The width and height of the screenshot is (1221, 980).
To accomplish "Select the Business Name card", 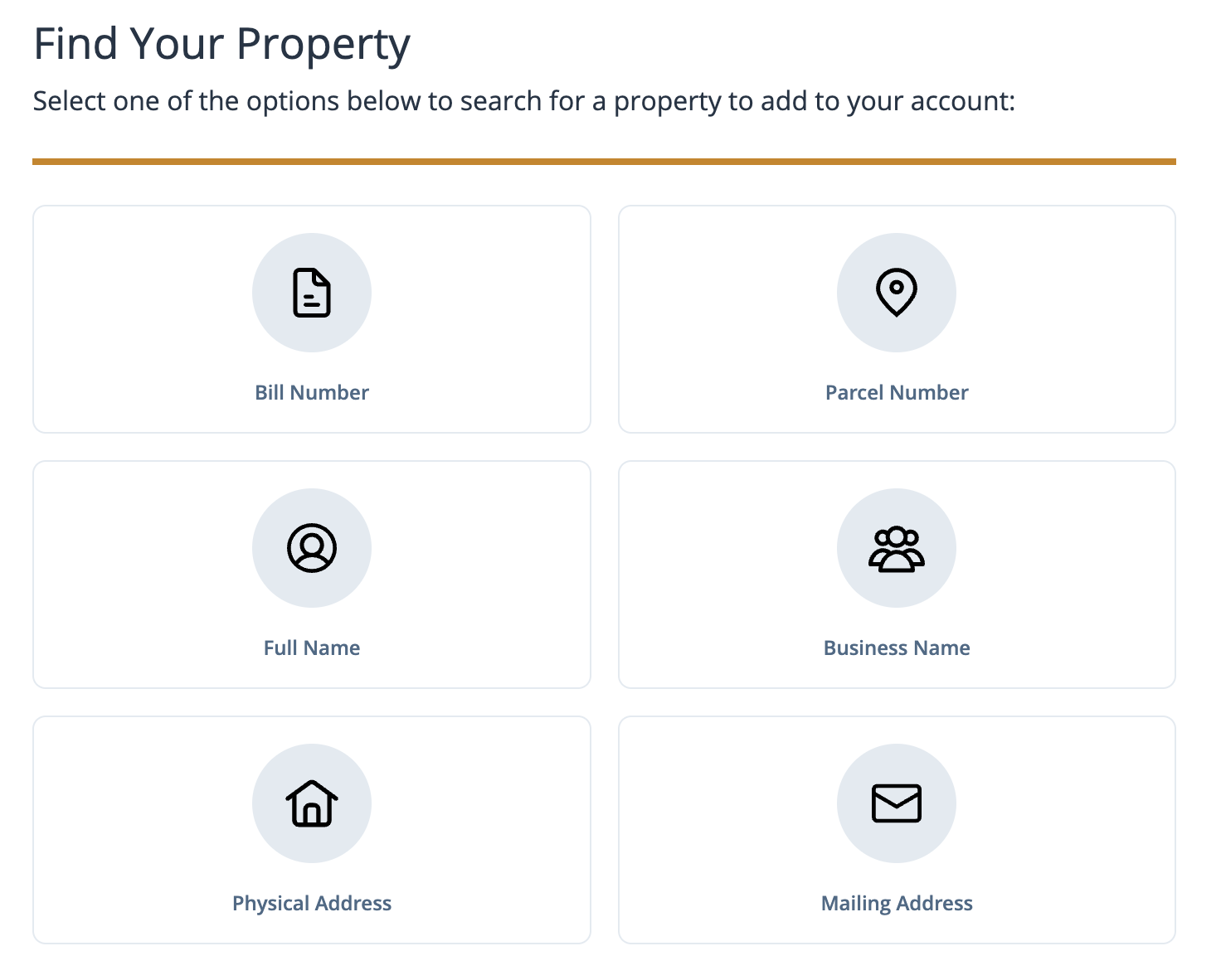I will (x=897, y=575).
